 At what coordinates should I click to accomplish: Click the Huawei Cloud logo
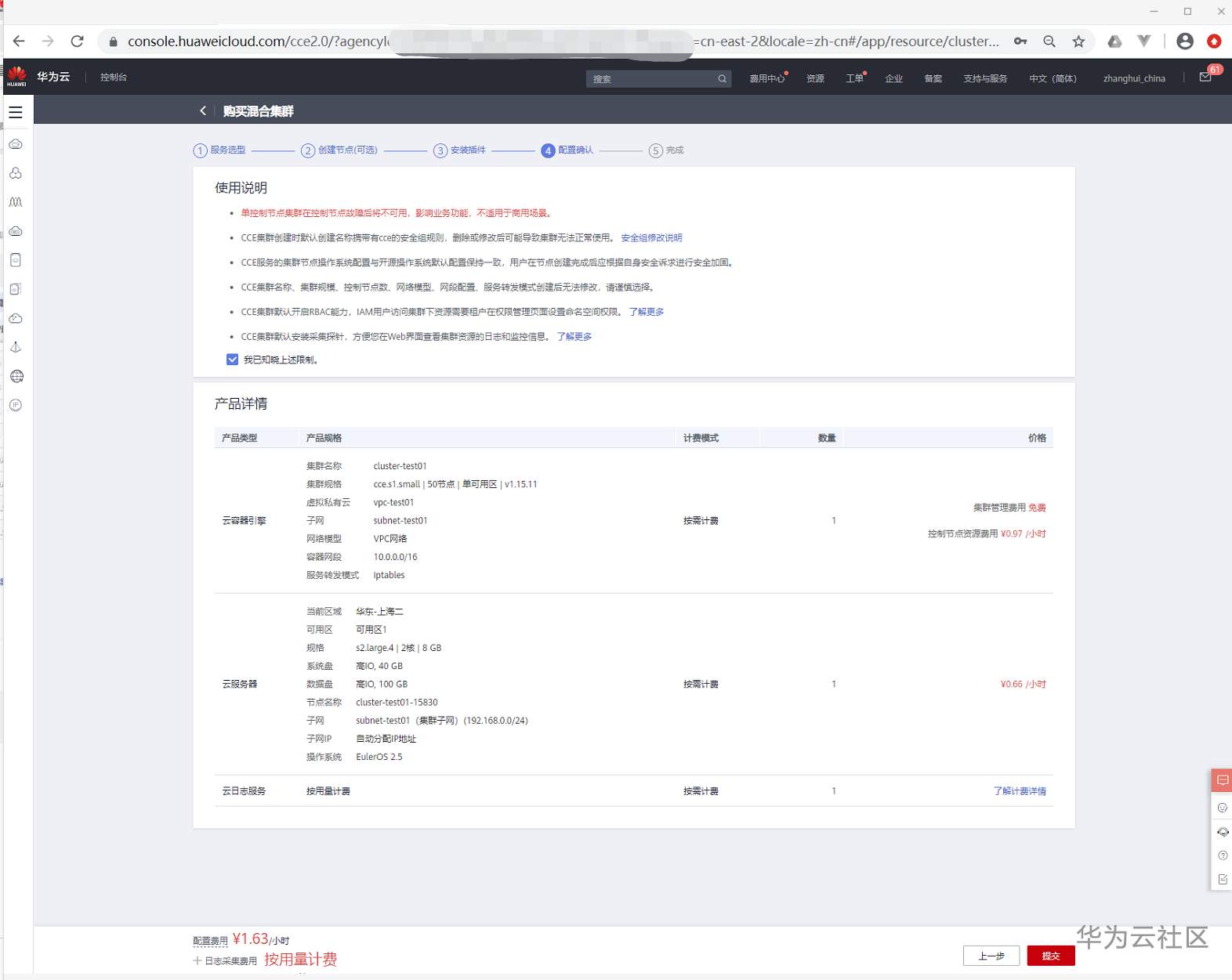pyautogui.click(x=17, y=77)
